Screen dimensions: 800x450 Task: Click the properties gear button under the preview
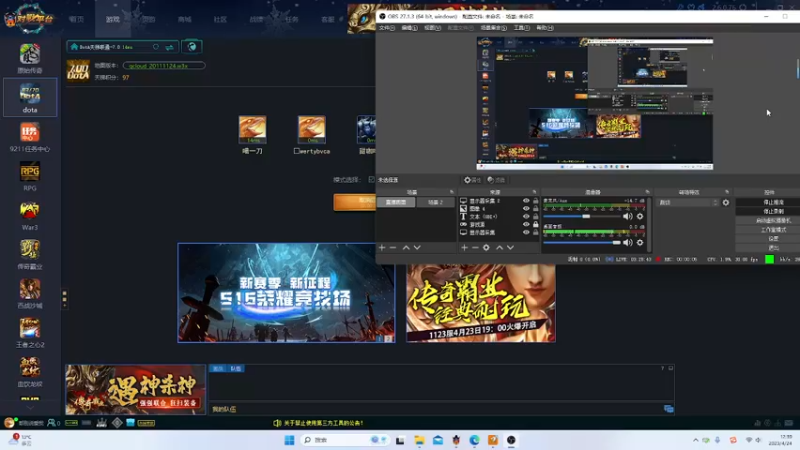(472, 180)
